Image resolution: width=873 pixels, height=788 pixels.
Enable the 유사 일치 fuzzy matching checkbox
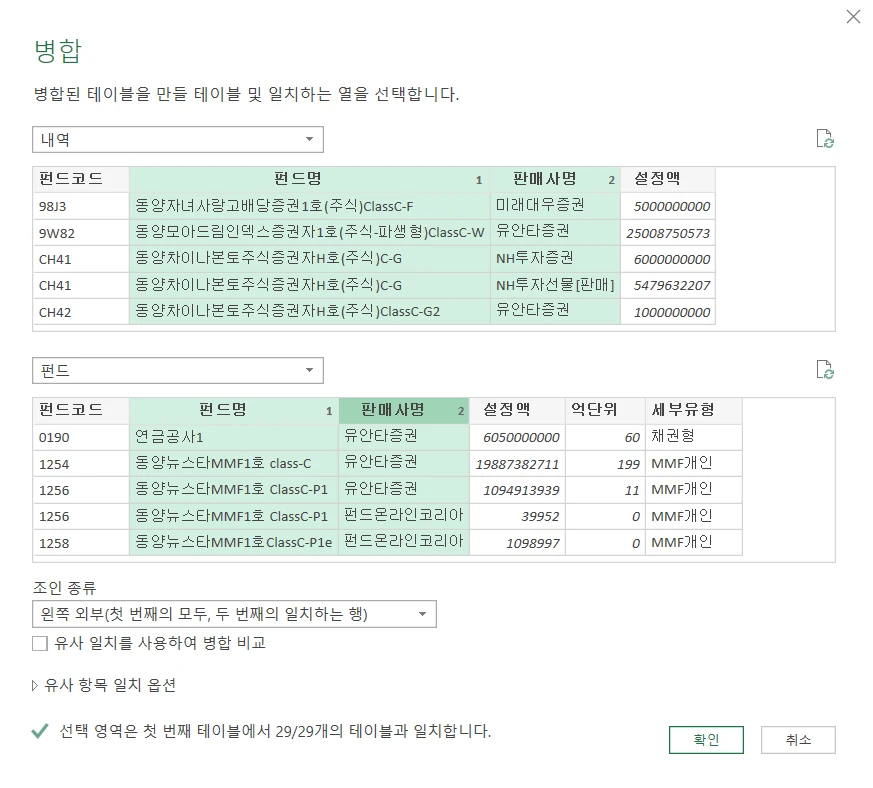pos(40,643)
